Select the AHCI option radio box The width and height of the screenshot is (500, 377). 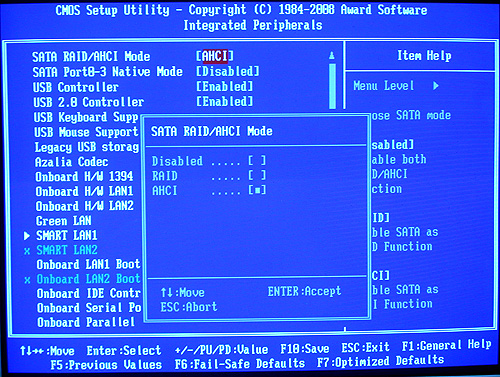tap(257, 190)
